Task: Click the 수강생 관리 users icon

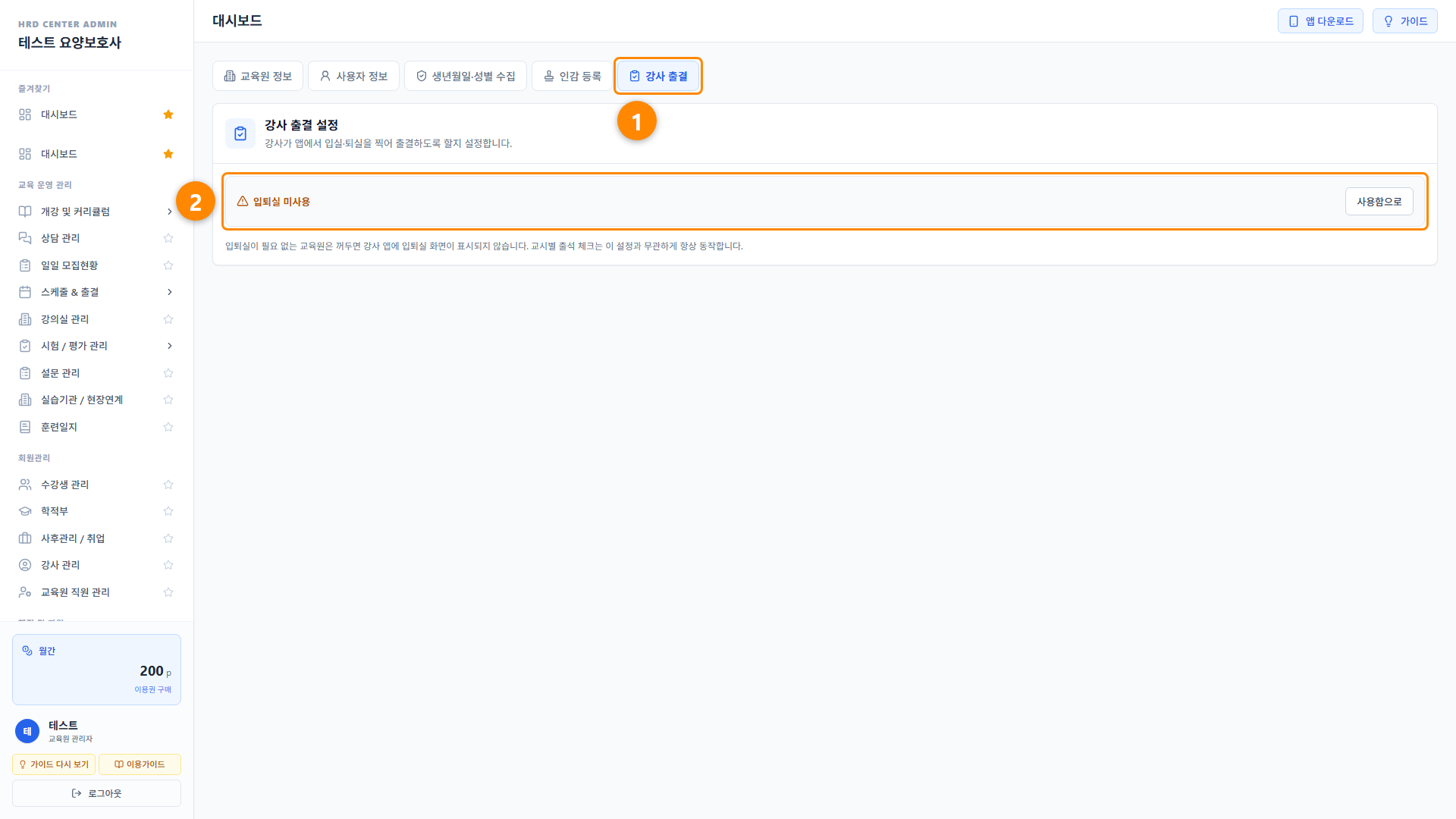Action: point(25,485)
